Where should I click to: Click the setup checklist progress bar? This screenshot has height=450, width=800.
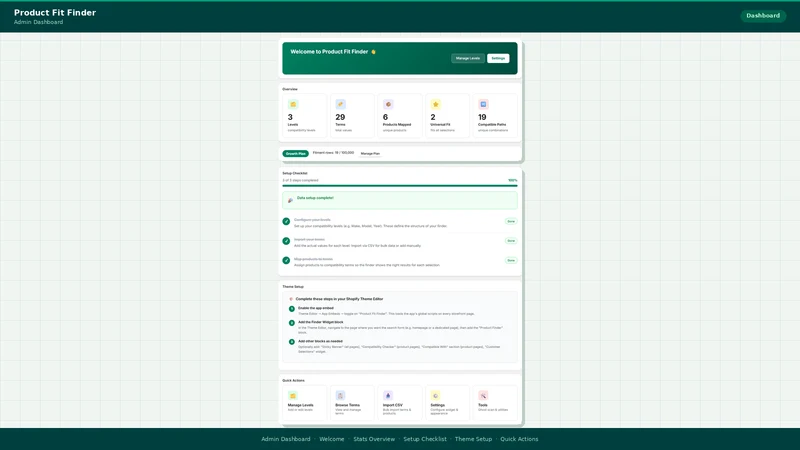399,186
